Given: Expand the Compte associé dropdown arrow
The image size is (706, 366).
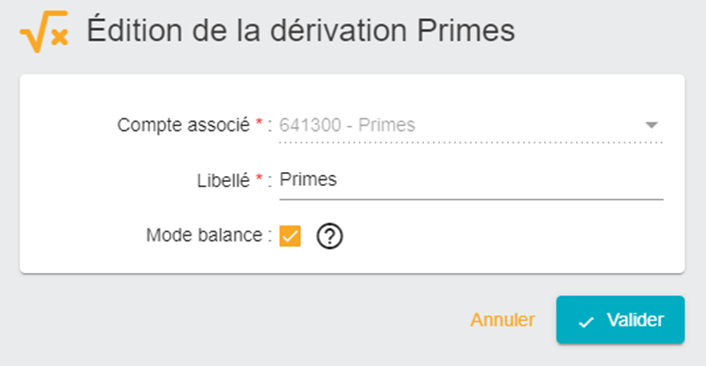Looking at the screenshot, I should tap(652, 125).
